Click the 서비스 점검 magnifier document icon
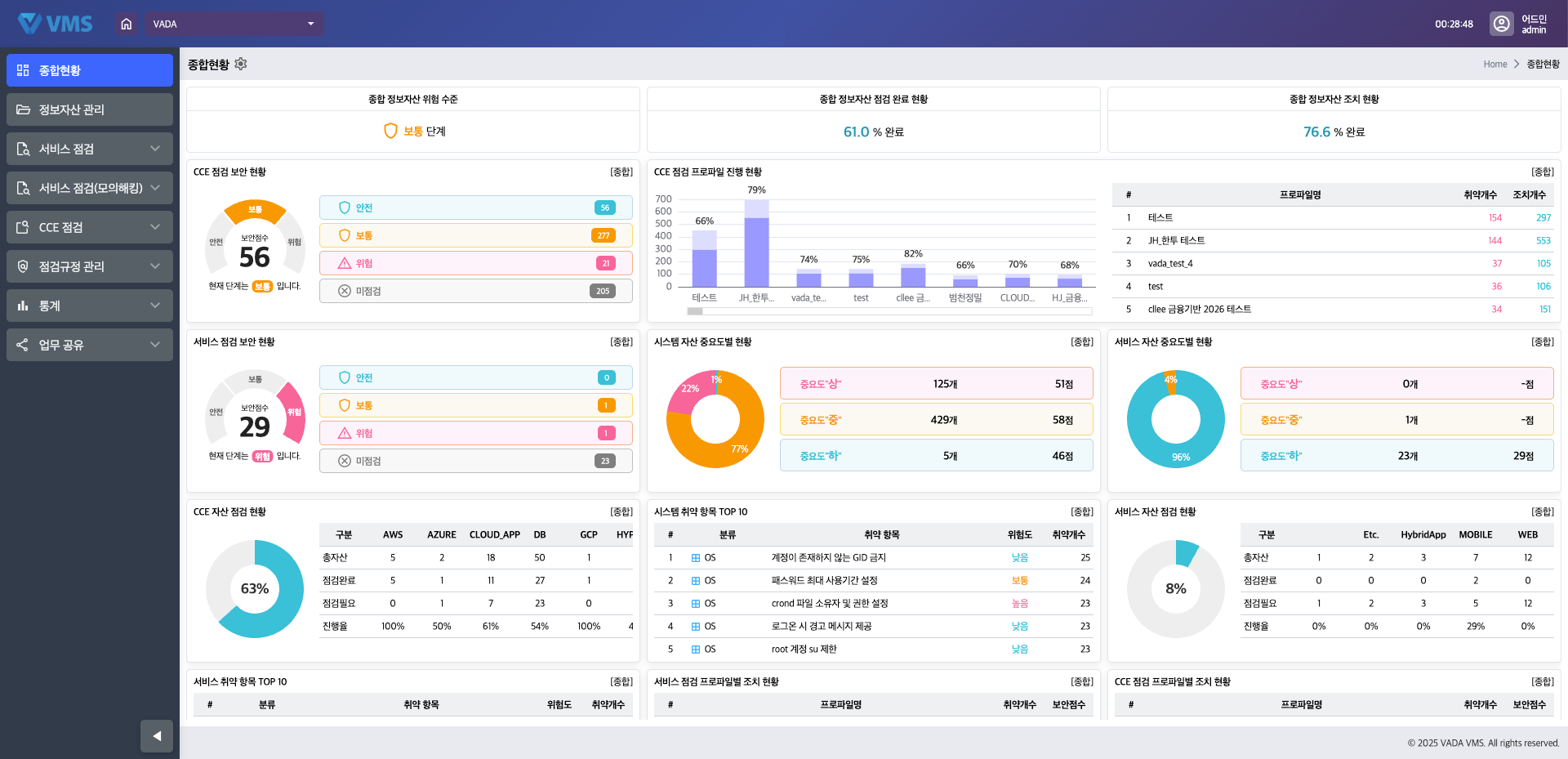The image size is (1568, 759). coord(23,149)
